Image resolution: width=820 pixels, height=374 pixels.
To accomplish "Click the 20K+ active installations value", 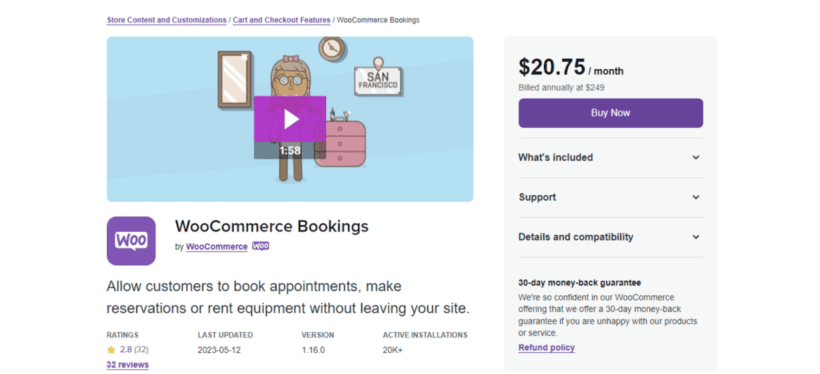I will click(393, 350).
